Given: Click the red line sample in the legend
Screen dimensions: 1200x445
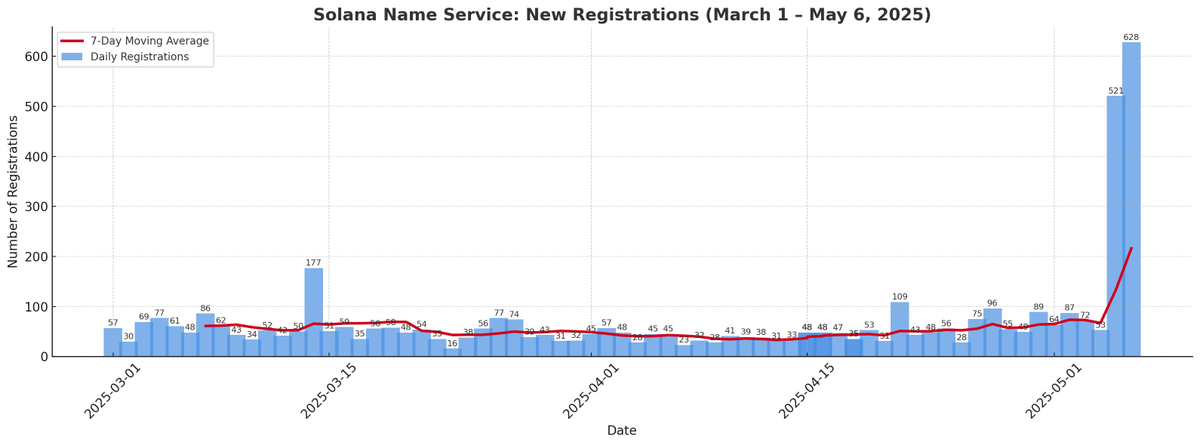Looking at the screenshot, I should 73,41.
